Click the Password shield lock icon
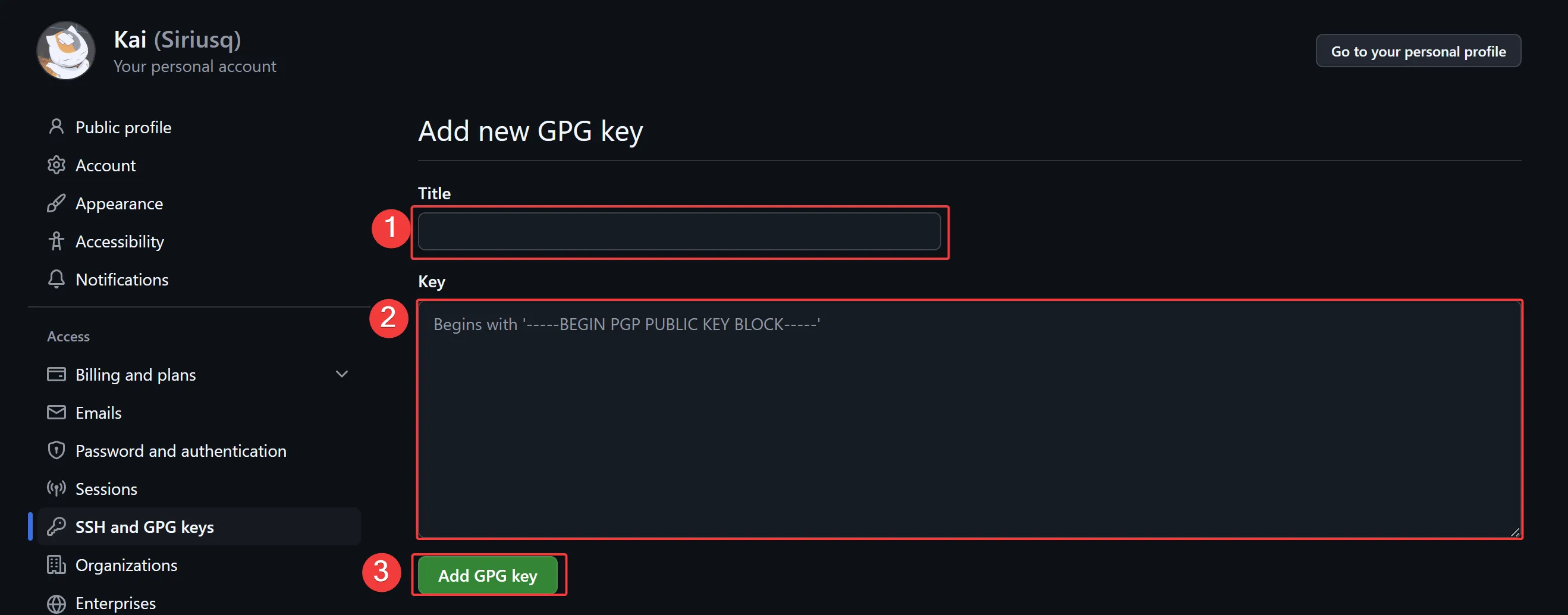Screen dimensions: 1568x615 point(56,450)
